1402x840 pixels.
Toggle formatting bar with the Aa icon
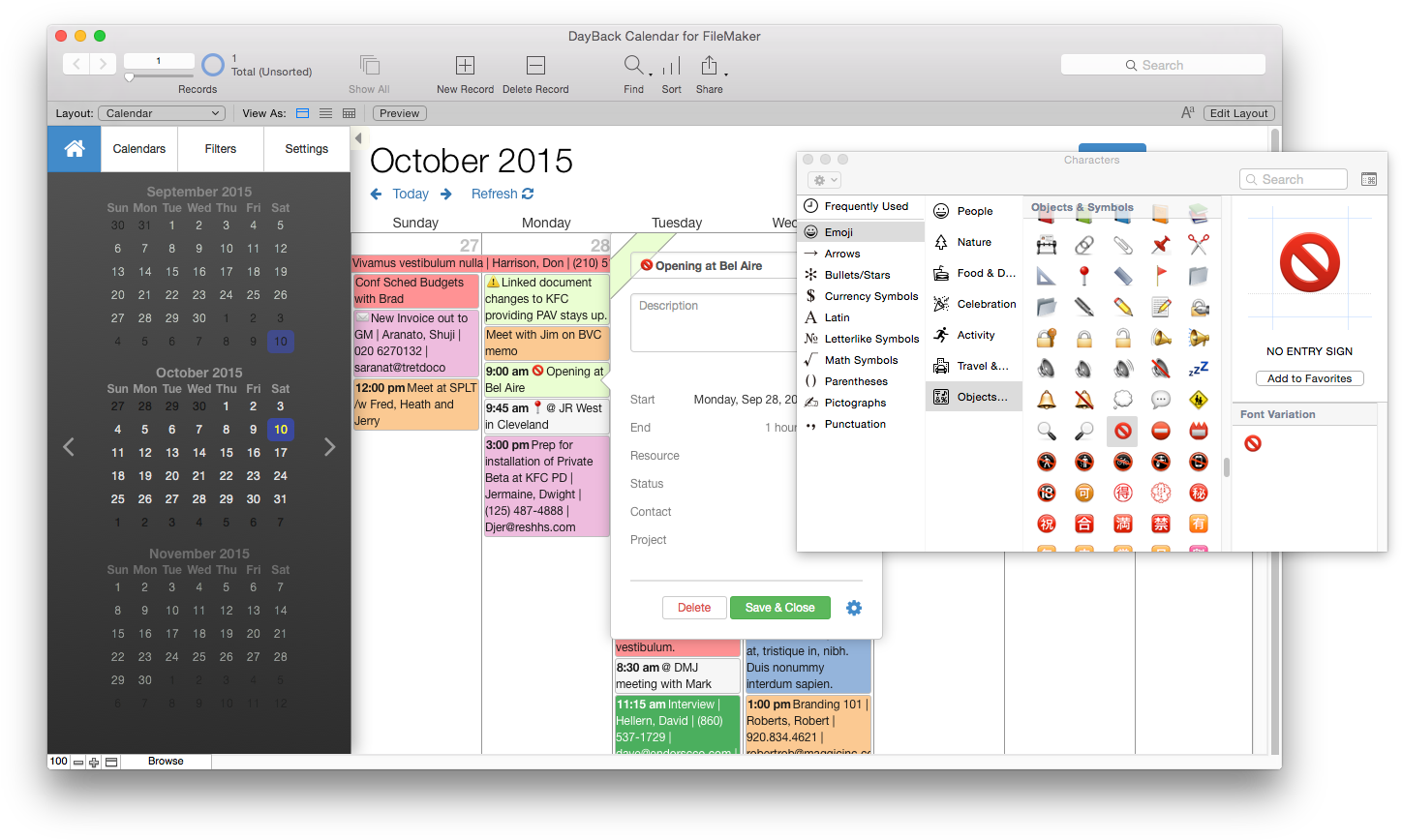pyautogui.click(x=1188, y=113)
